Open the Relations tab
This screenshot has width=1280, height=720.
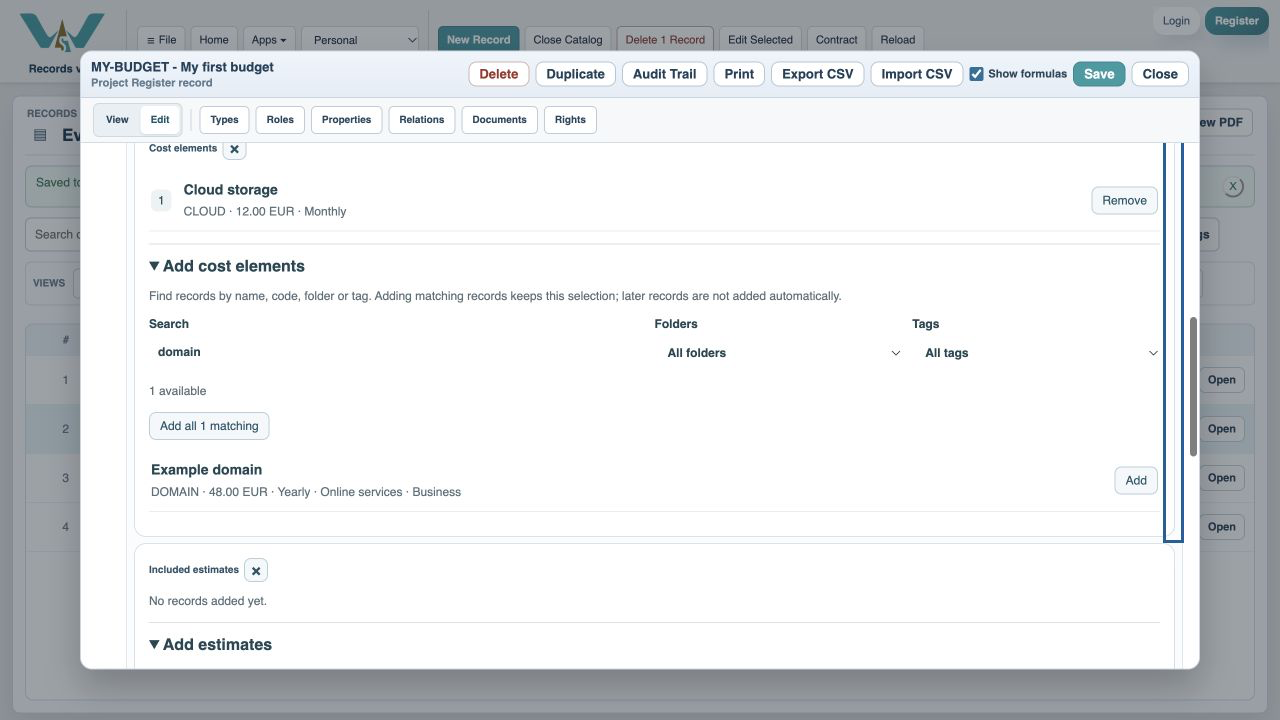(422, 120)
